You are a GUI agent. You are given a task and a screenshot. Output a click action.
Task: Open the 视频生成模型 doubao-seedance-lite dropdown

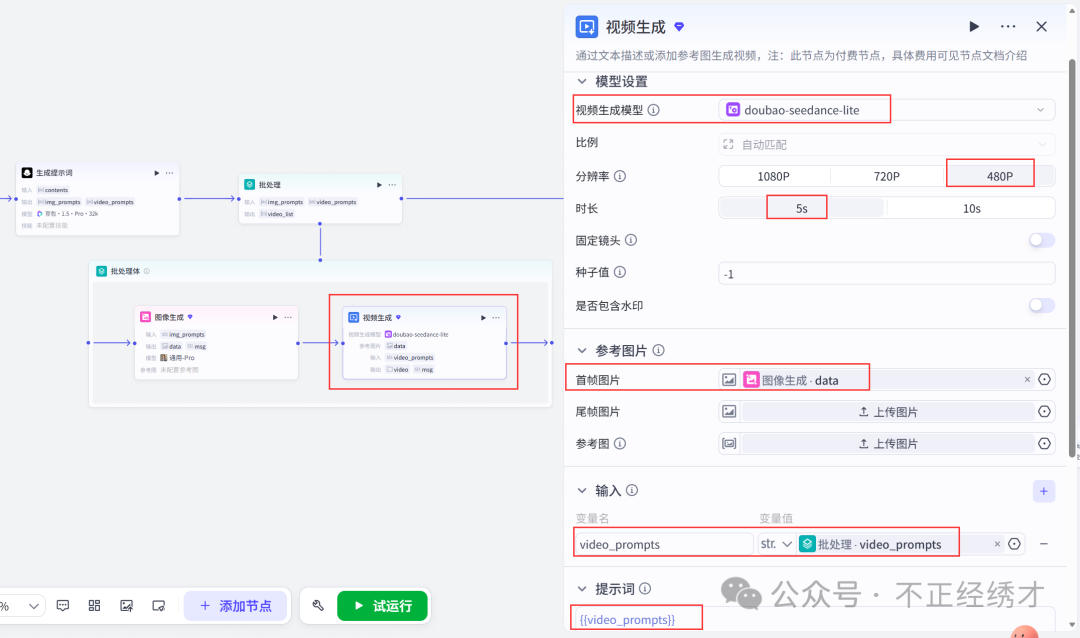886,110
